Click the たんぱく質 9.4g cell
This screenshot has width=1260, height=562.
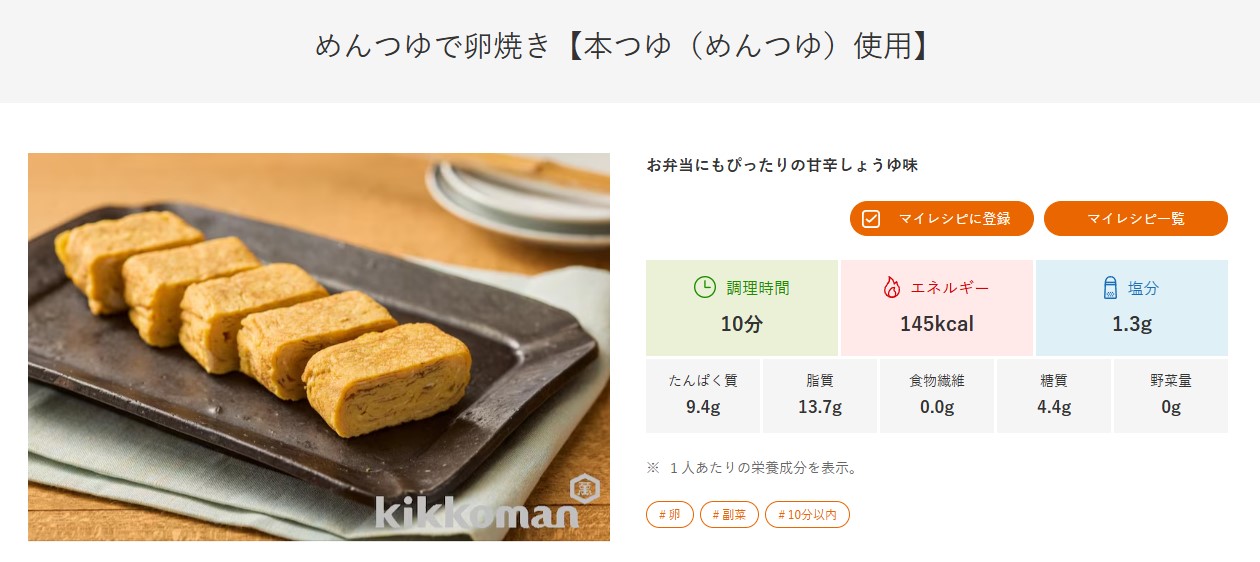[703, 396]
